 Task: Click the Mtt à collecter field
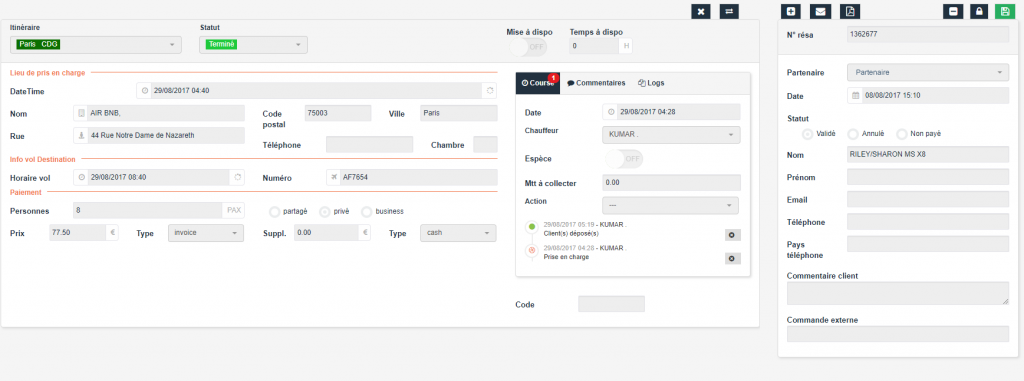pyautogui.click(x=671, y=183)
